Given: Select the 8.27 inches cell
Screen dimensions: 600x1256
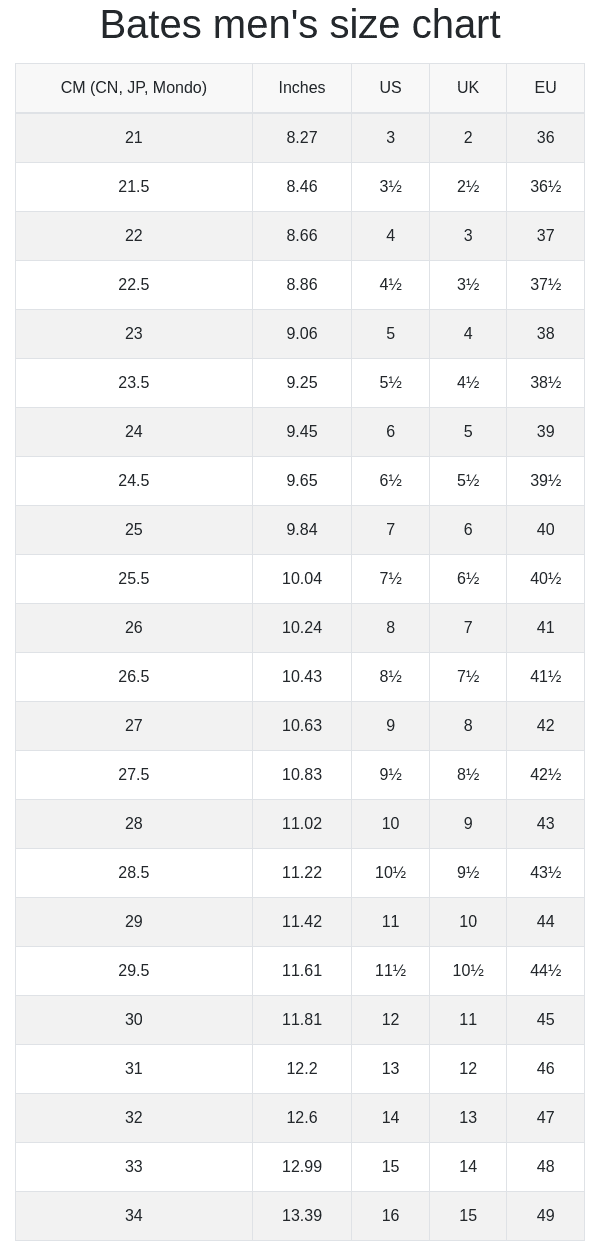Looking at the screenshot, I should click(x=302, y=138).
